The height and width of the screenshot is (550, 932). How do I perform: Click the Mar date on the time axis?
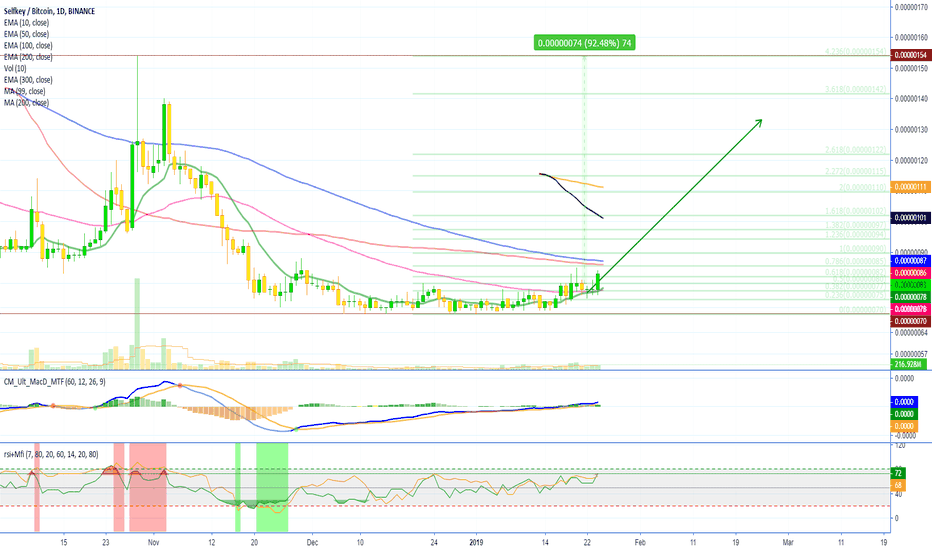[x=788, y=542]
